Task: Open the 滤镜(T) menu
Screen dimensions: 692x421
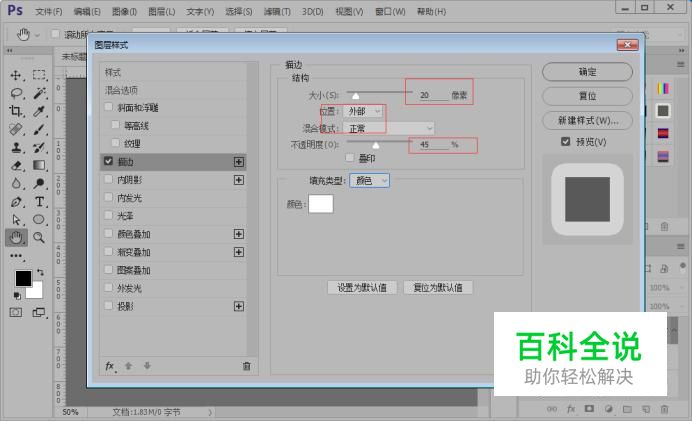Action: (x=277, y=11)
